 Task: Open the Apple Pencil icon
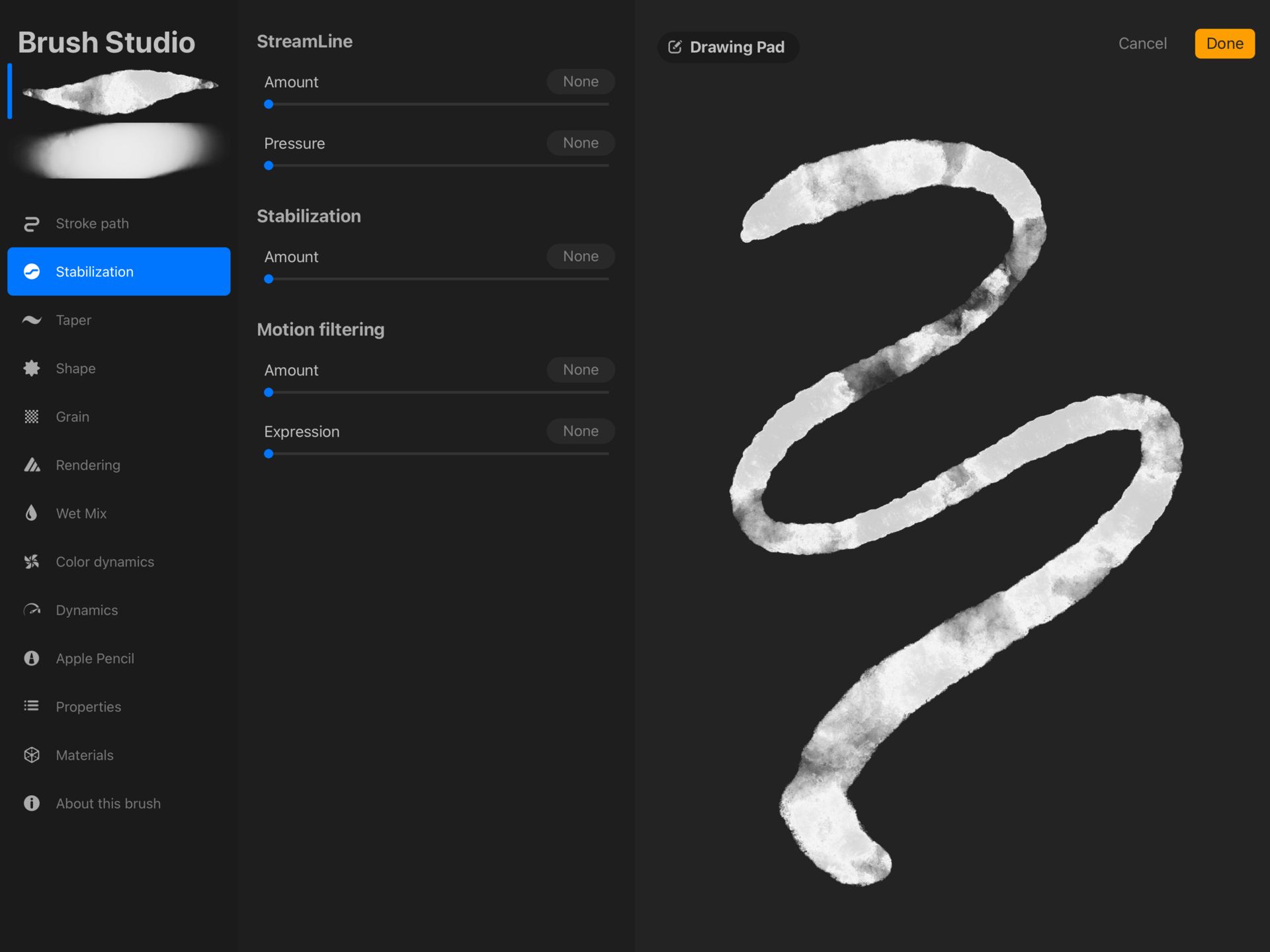pos(32,658)
